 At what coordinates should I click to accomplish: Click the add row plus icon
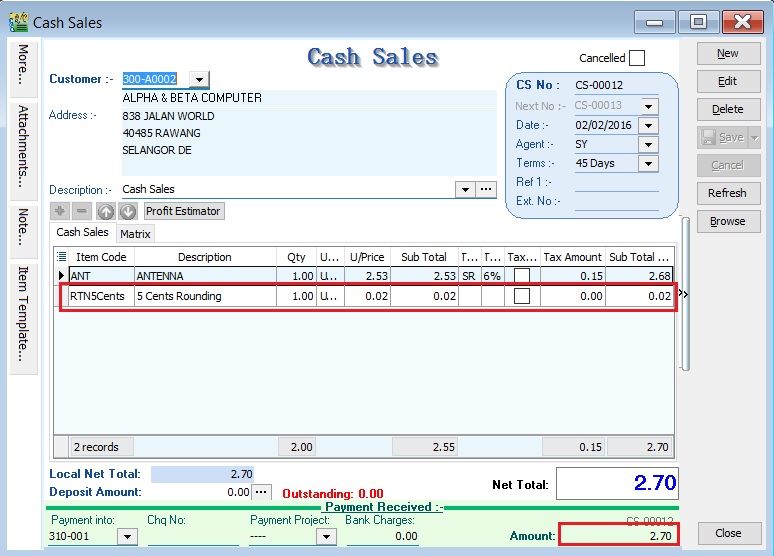click(60, 211)
